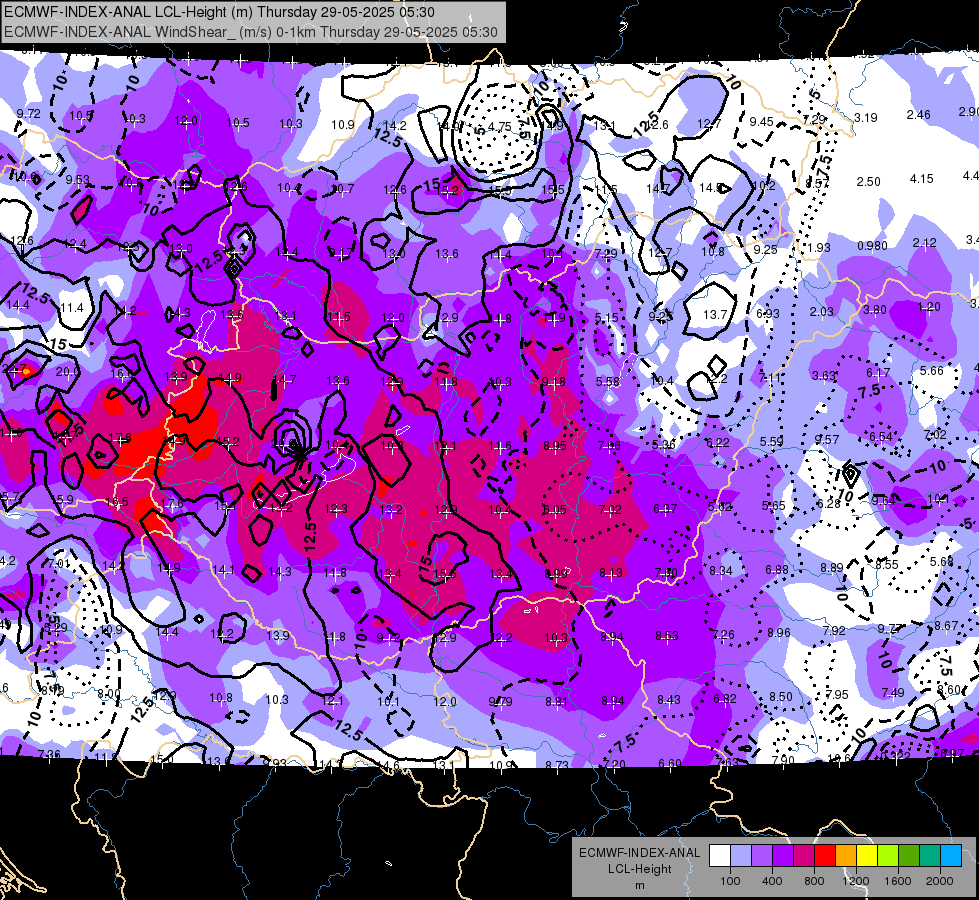Image resolution: width=979 pixels, height=900 pixels.
Task: Click the wind shear value 7.49
Action: (x=893, y=692)
